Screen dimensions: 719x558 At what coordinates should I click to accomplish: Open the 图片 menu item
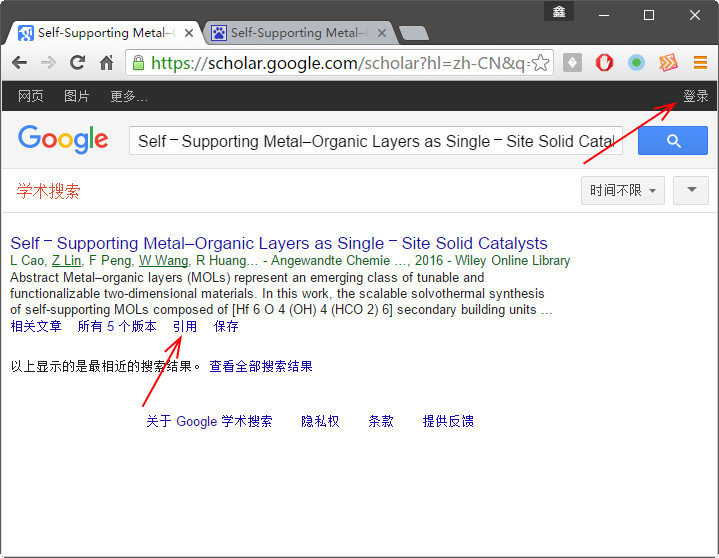pos(77,96)
